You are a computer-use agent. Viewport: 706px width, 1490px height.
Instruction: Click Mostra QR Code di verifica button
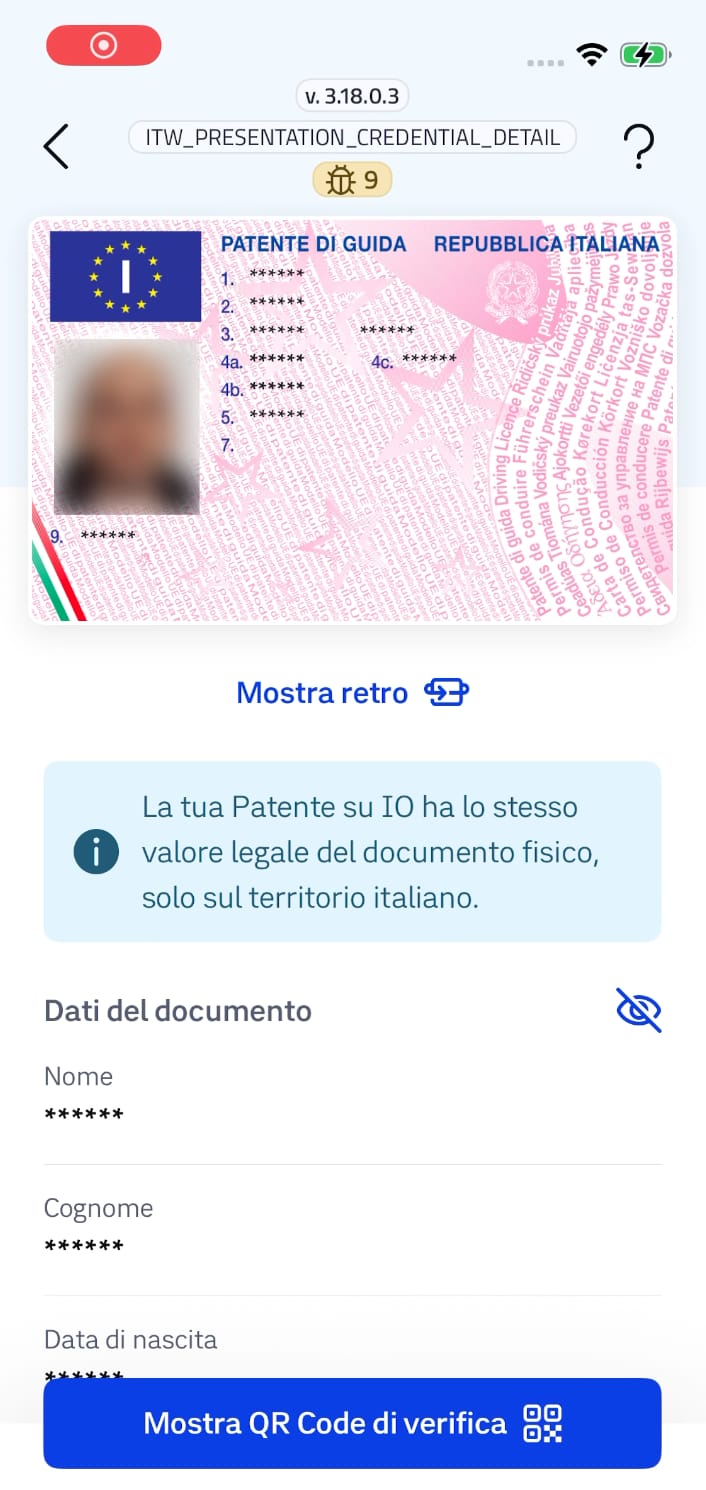click(352, 1423)
